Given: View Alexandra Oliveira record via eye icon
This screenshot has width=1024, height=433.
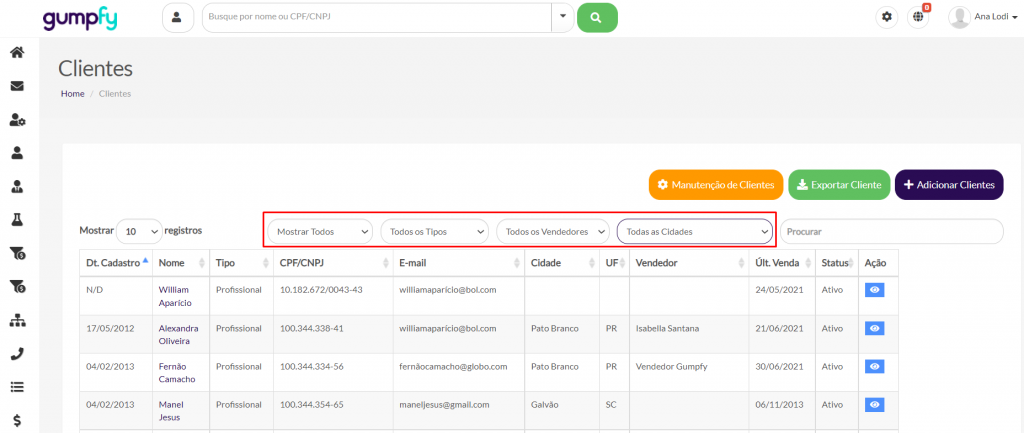Looking at the screenshot, I should [x=875, y=328].
